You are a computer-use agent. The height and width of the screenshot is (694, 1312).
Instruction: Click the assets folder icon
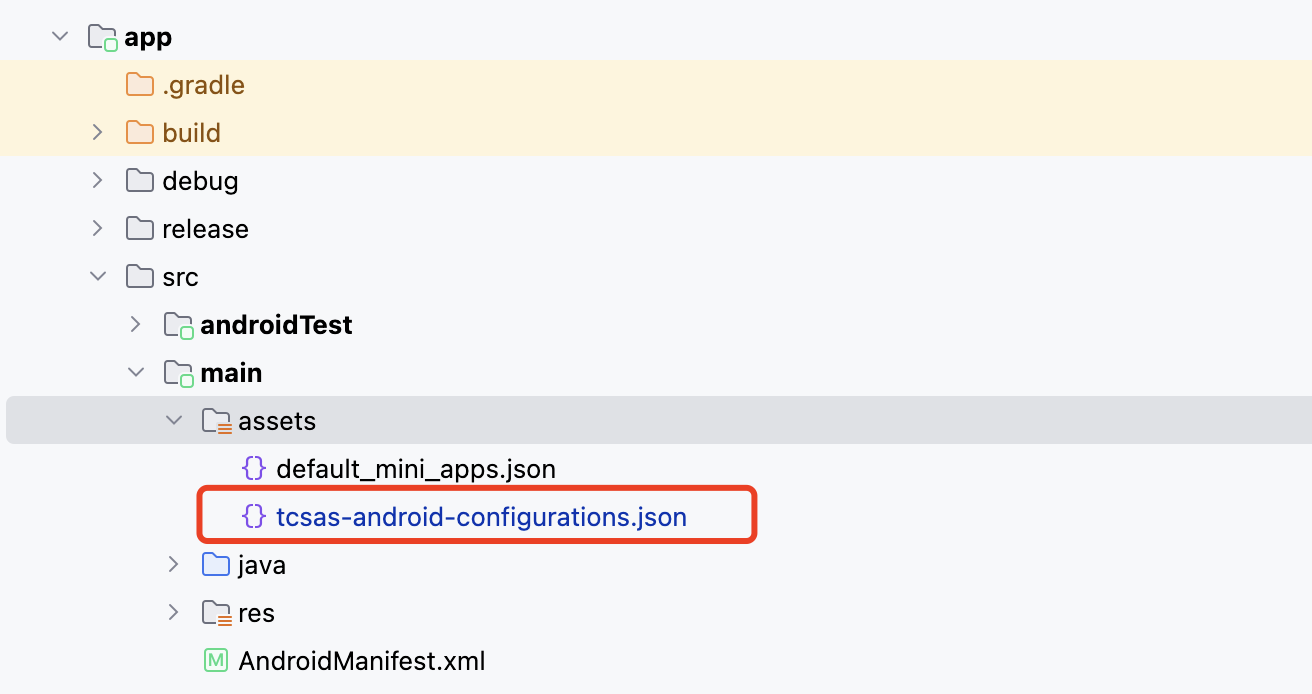point(216,420)
